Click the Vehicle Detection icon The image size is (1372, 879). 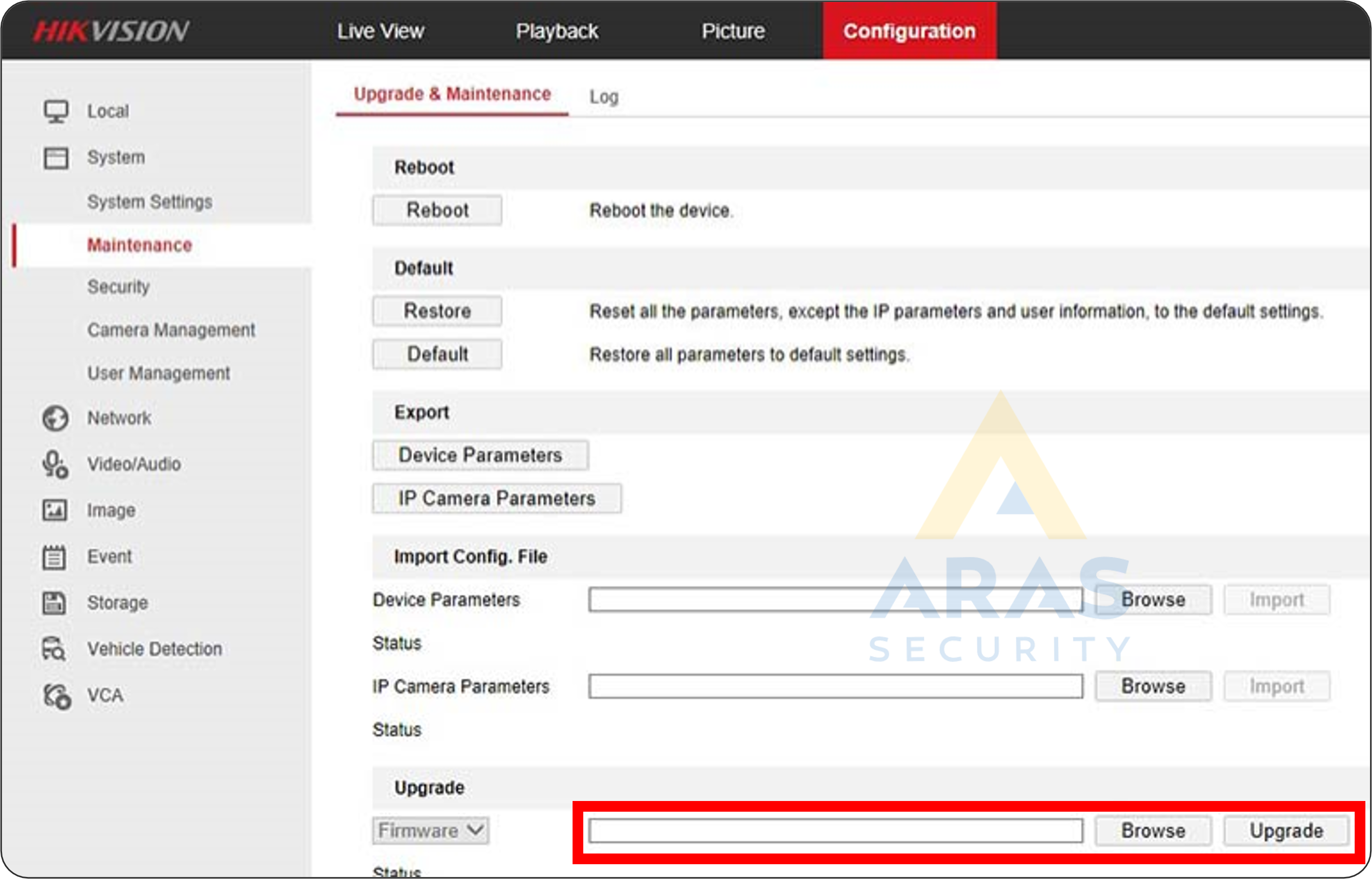click(54, 649)
